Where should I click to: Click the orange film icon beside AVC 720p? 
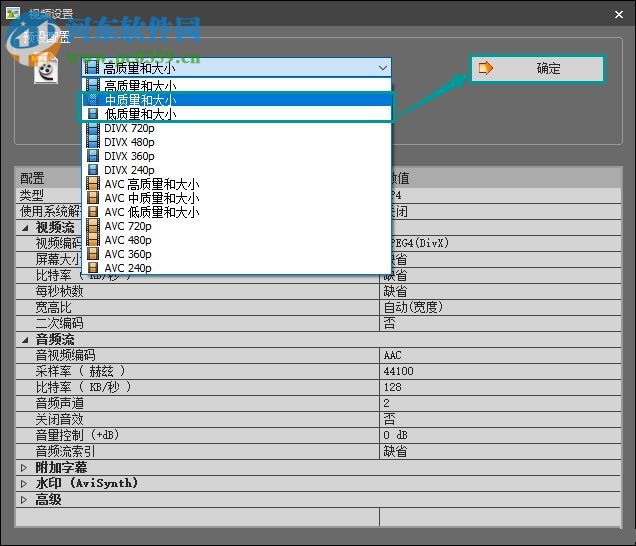coord(93,226)
